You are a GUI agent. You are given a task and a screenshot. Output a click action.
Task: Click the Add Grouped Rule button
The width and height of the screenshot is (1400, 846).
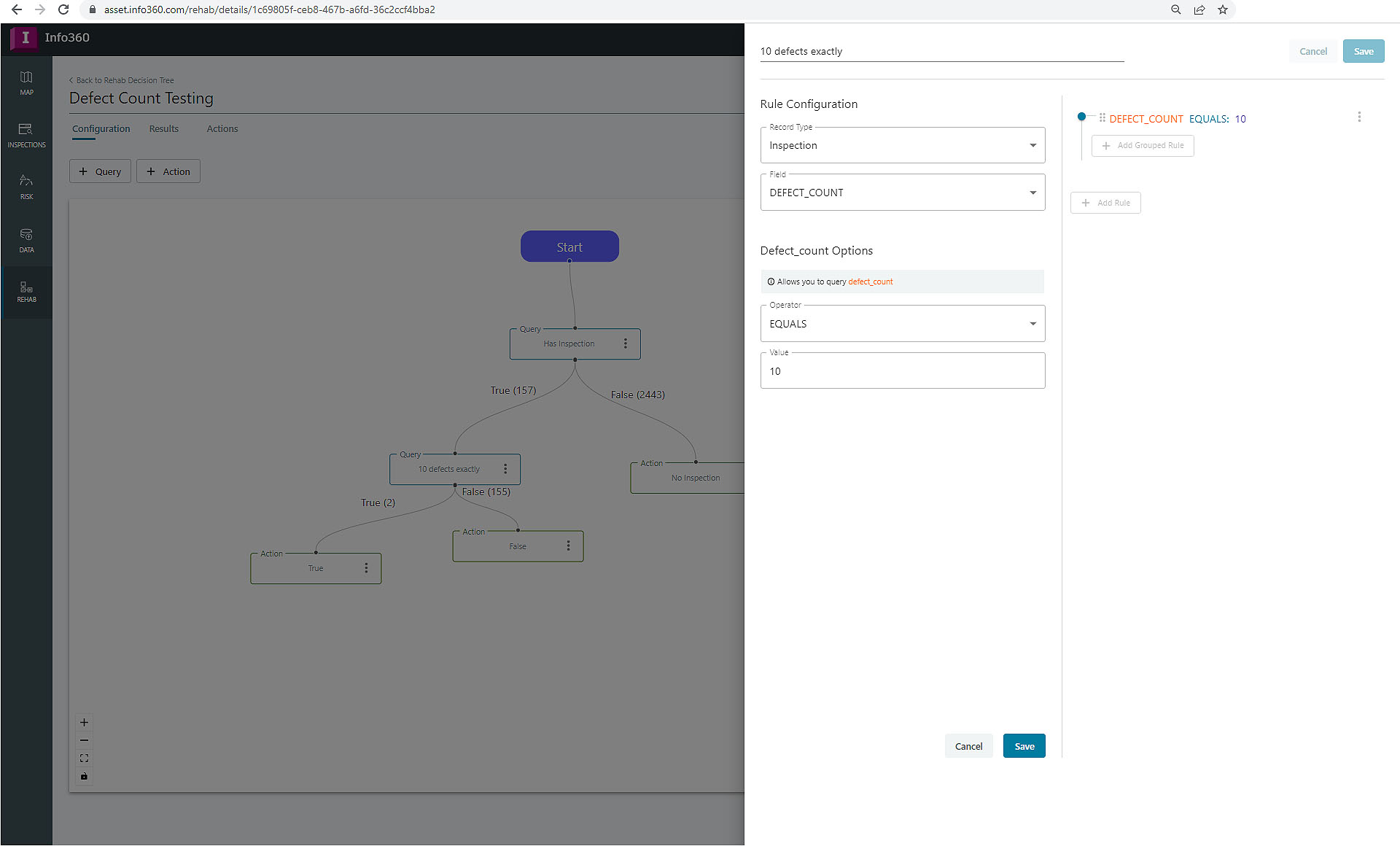click(x=1143, y=146)
